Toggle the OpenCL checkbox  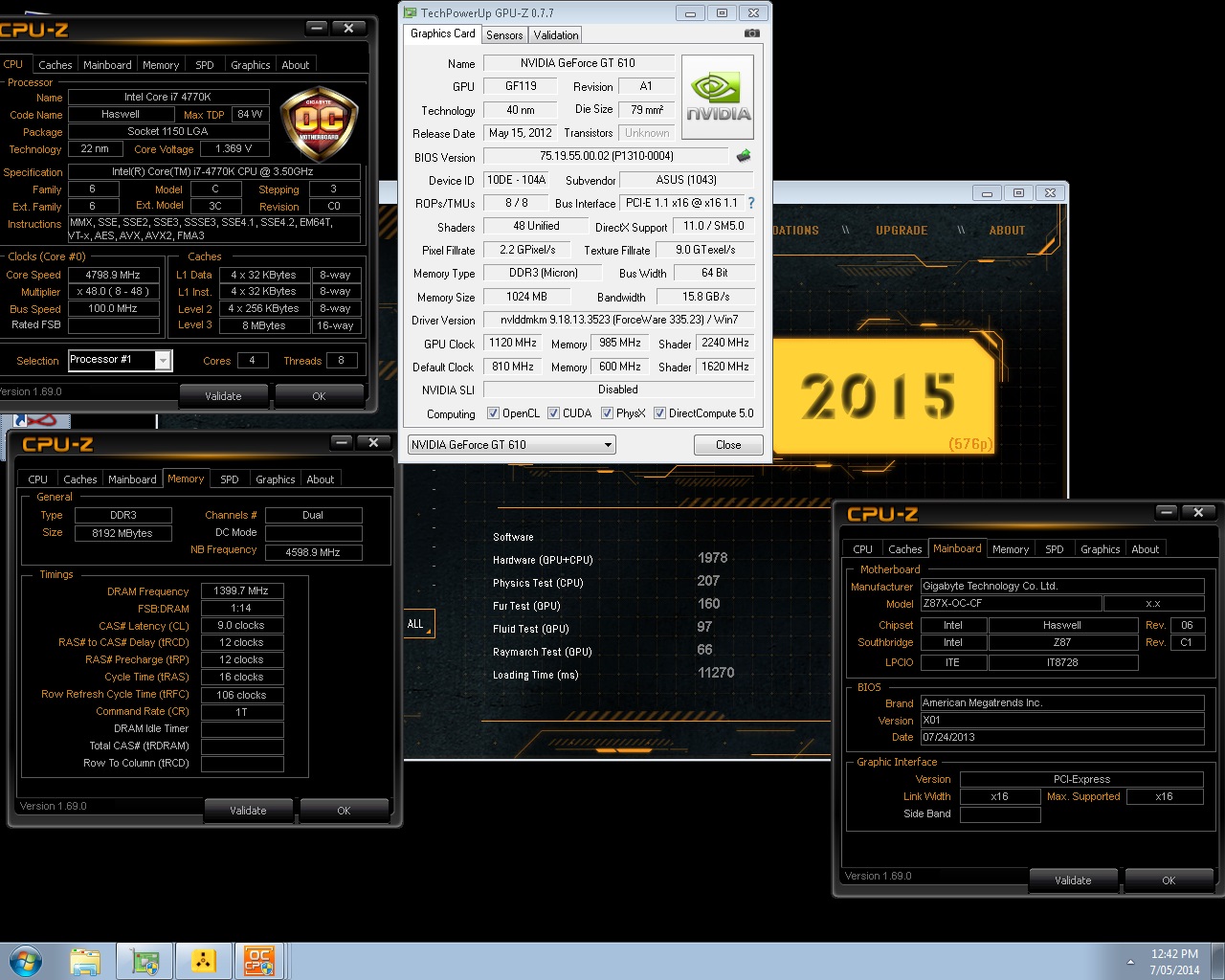click(493, 413)
